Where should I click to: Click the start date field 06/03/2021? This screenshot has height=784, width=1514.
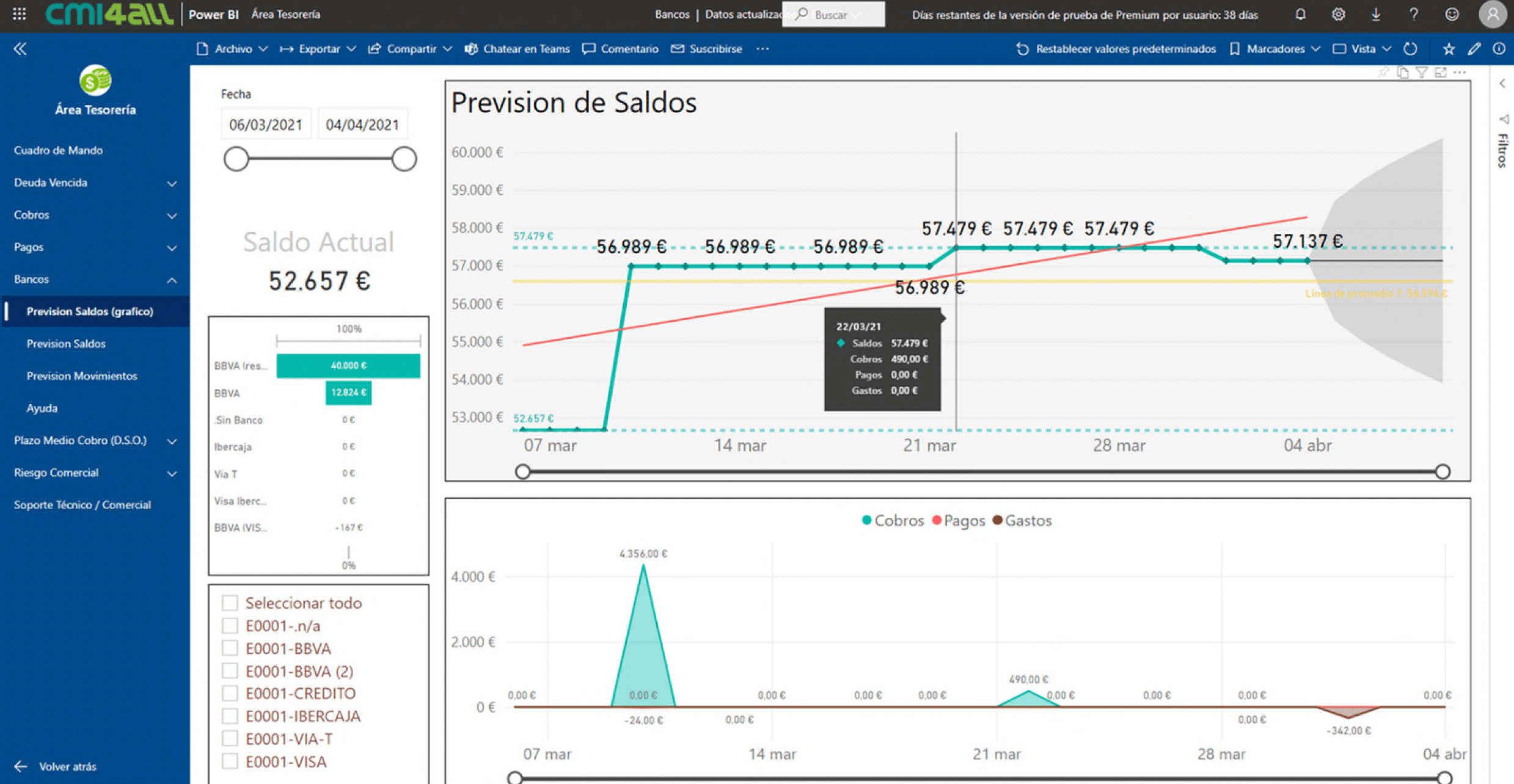point(266,125)
